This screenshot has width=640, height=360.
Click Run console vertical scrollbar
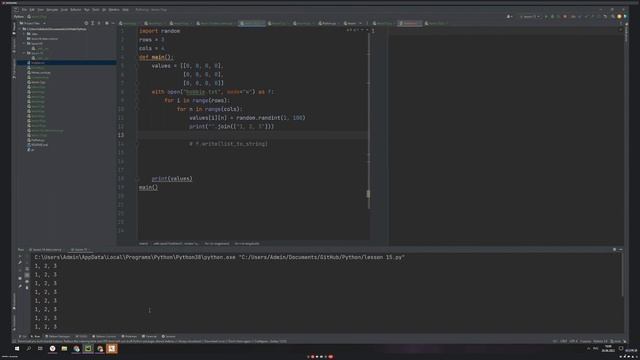[622, 276]
